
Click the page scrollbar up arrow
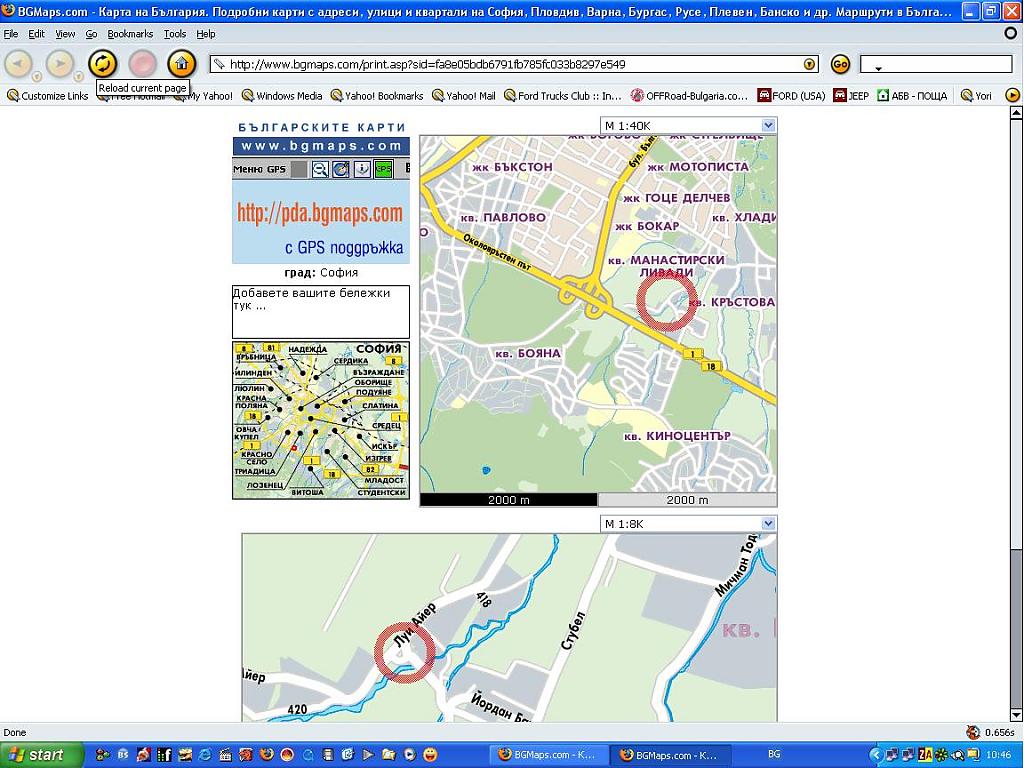click(x=1016, y=113)
